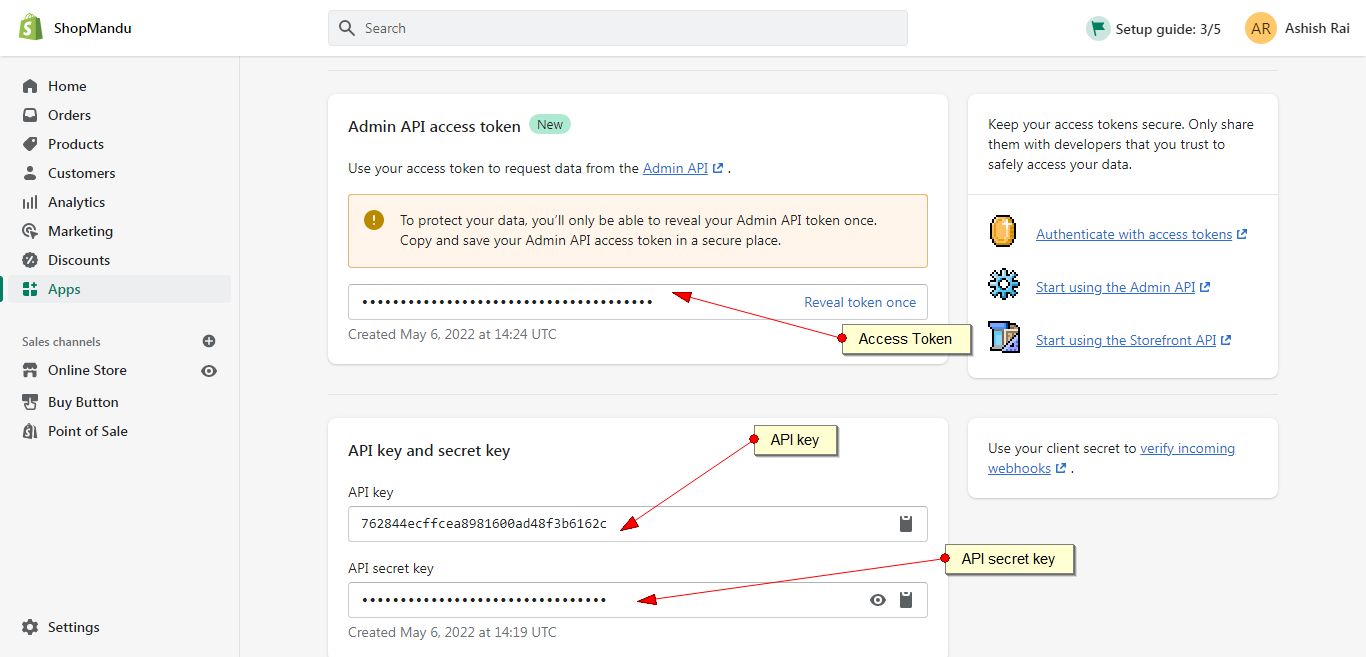Open Products from the sidebar
This screenshot has height=657, width=1366.
pos(76,144)
